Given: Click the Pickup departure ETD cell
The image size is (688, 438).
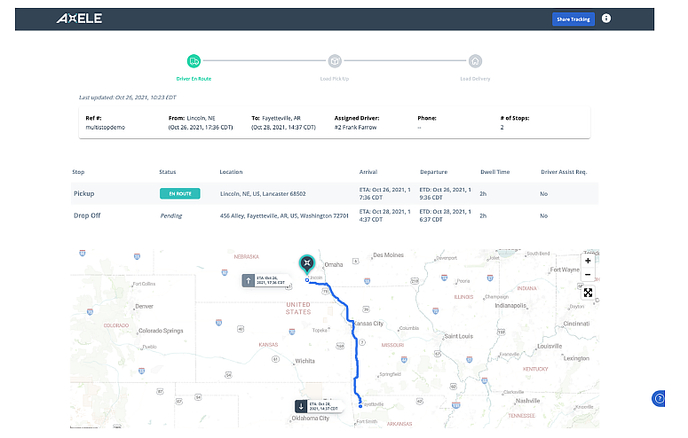Looking at the screenshot, I should coord(445,194).
